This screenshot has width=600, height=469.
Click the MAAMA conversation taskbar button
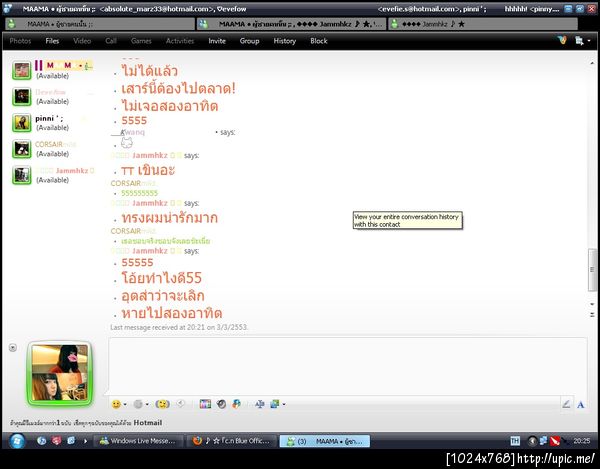pos(324,441)
